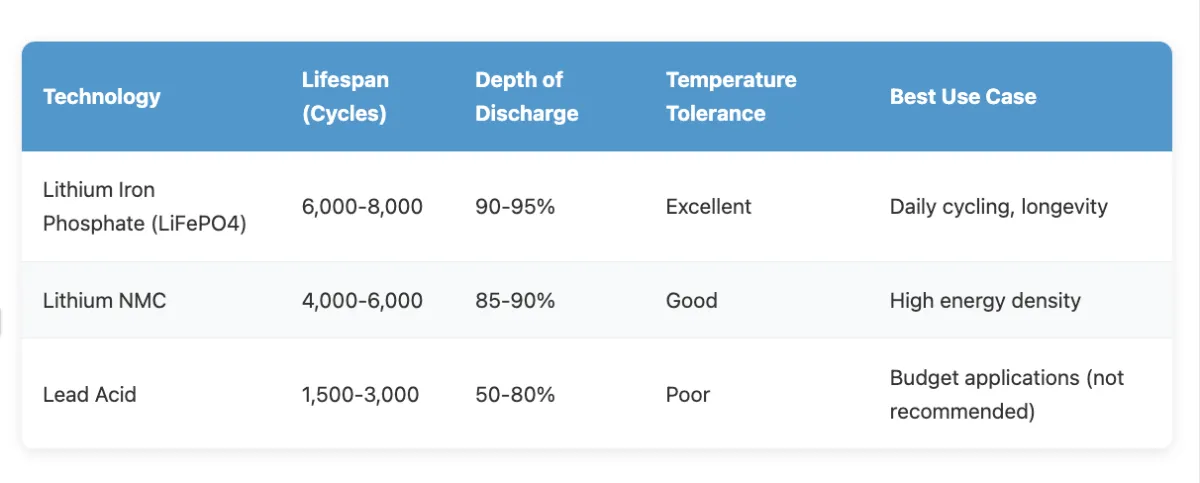Click the Excellent temperature tolerance cell

[x=708, y=207]
